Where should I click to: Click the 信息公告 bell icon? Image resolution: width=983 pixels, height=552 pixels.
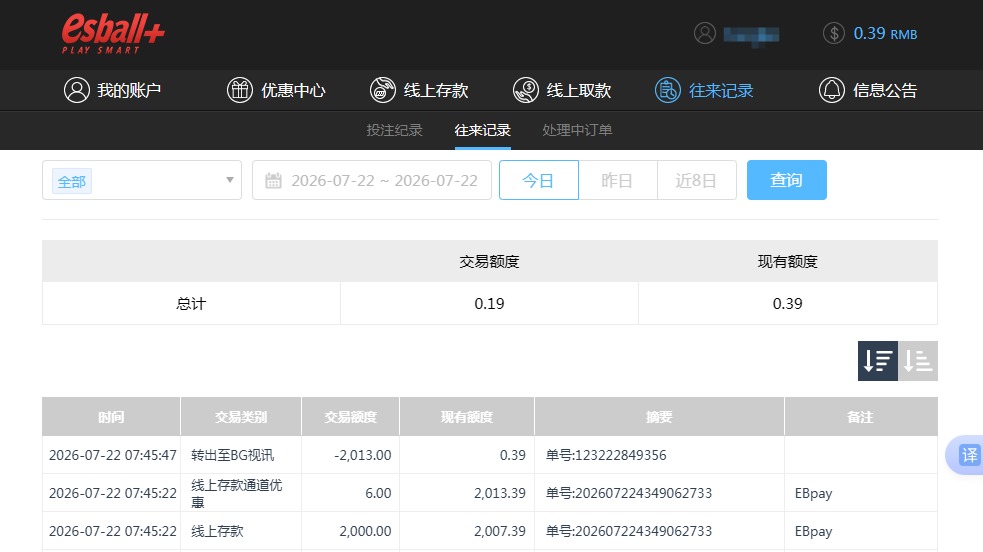tap(832, 90)
